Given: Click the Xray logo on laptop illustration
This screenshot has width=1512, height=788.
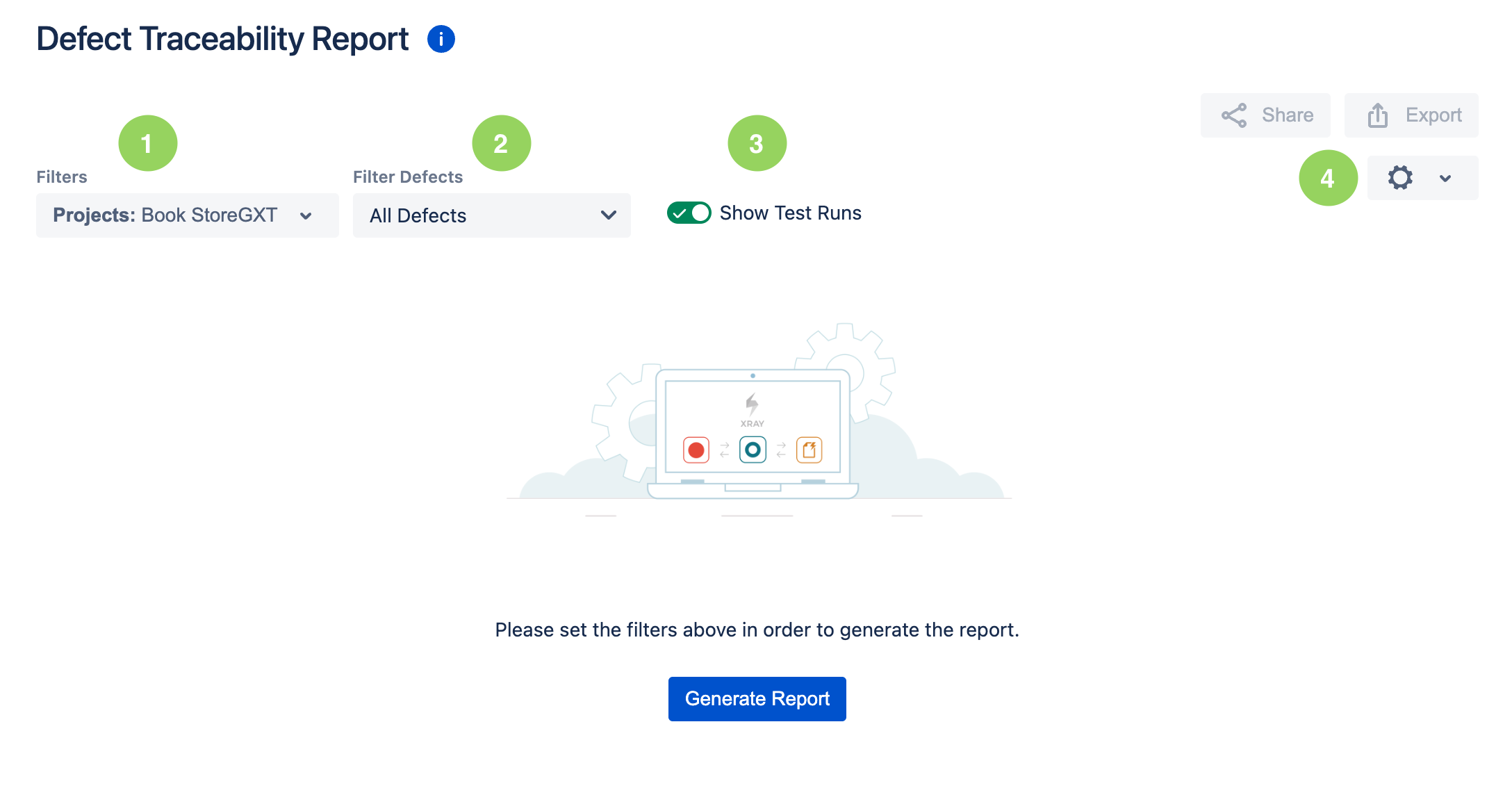Looking at the screenshot, I should click(752, 410).
